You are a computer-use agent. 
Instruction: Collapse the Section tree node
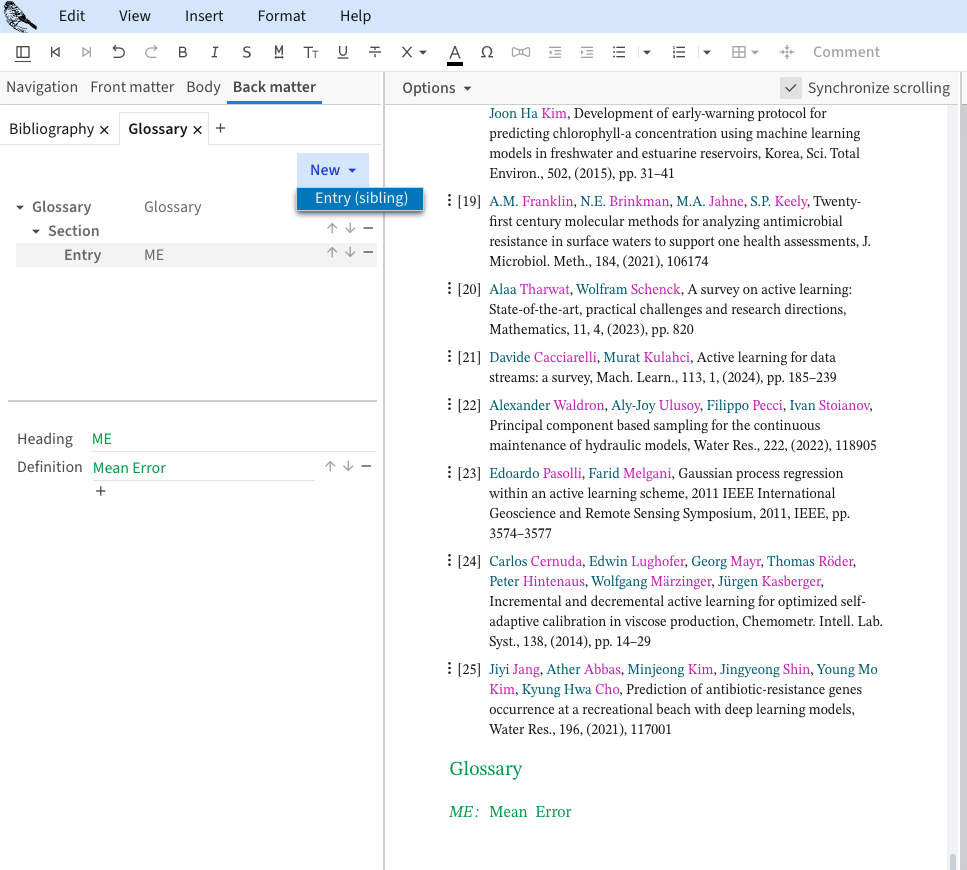[x=37, y=231]
